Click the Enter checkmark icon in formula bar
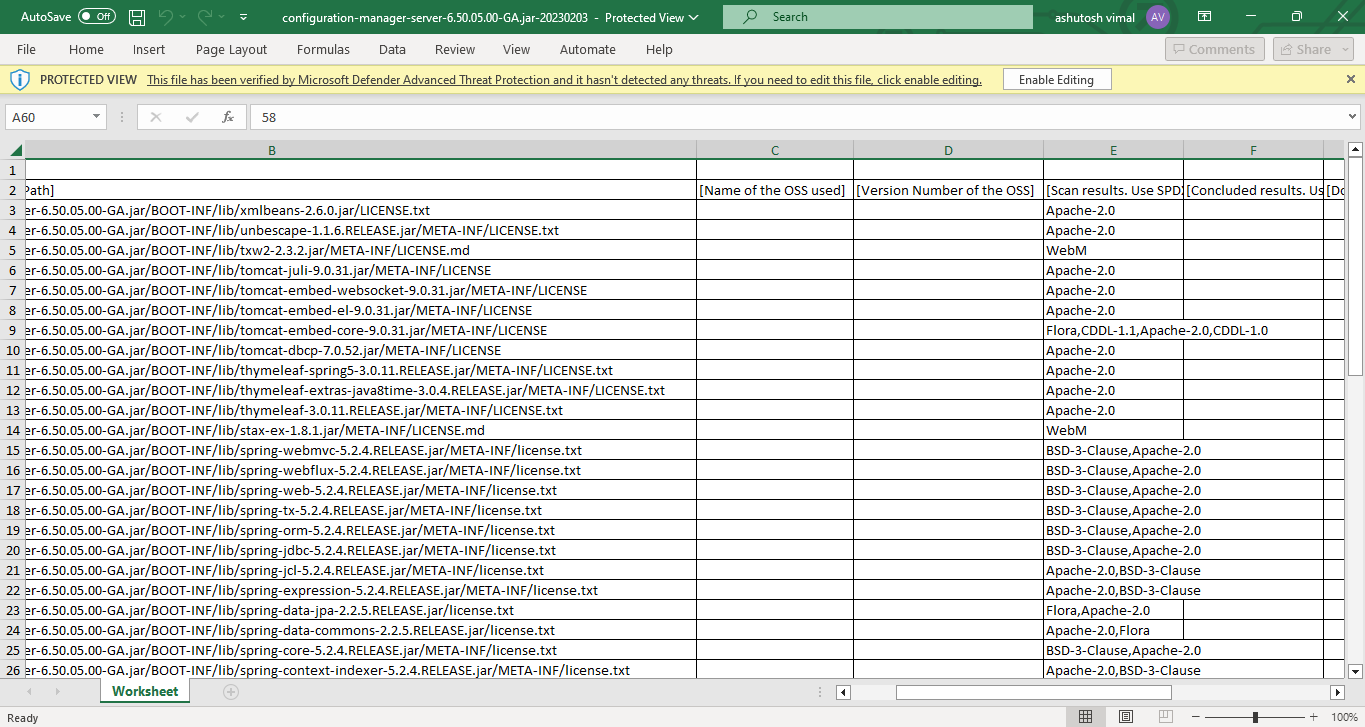This screenshot has width=1365, height=727. pos(190,117)
